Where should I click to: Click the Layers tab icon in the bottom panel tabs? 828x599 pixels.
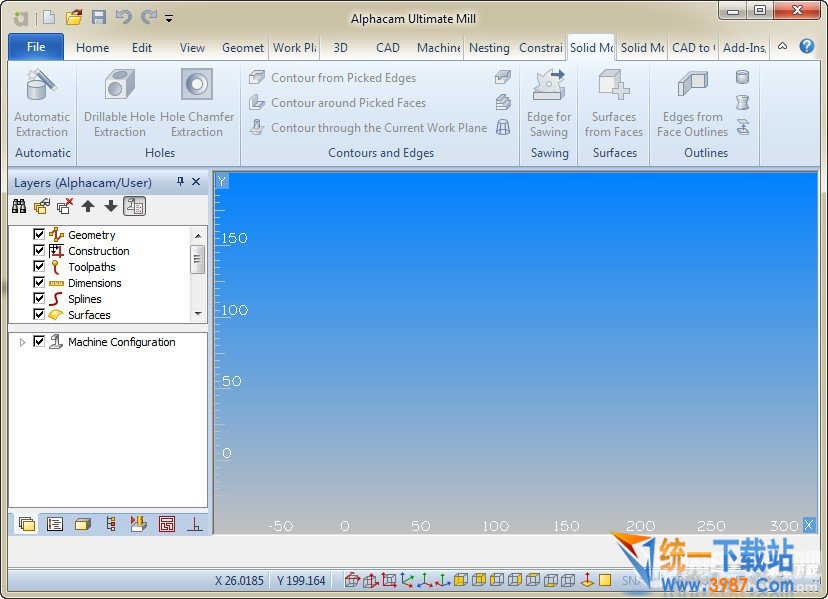click(26, 524)
